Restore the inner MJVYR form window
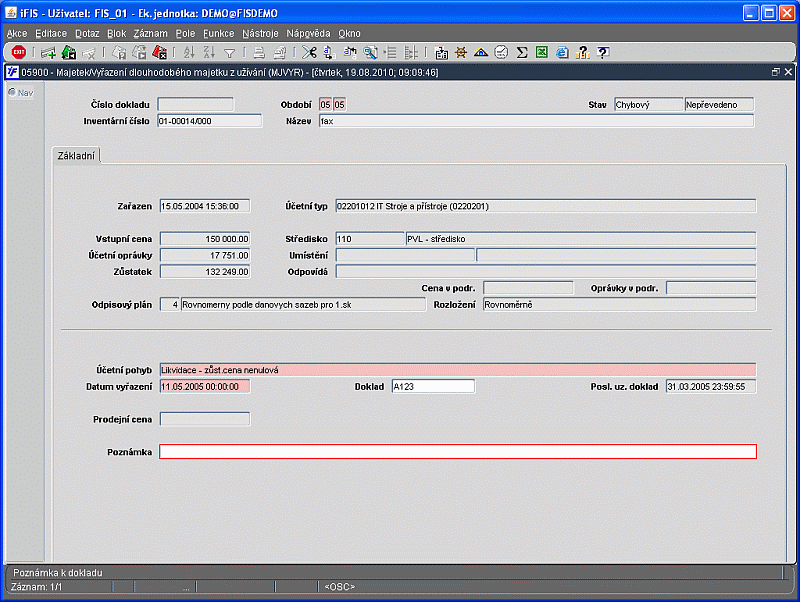Viewport: 800px width, 602px height. tap(776, 72)
